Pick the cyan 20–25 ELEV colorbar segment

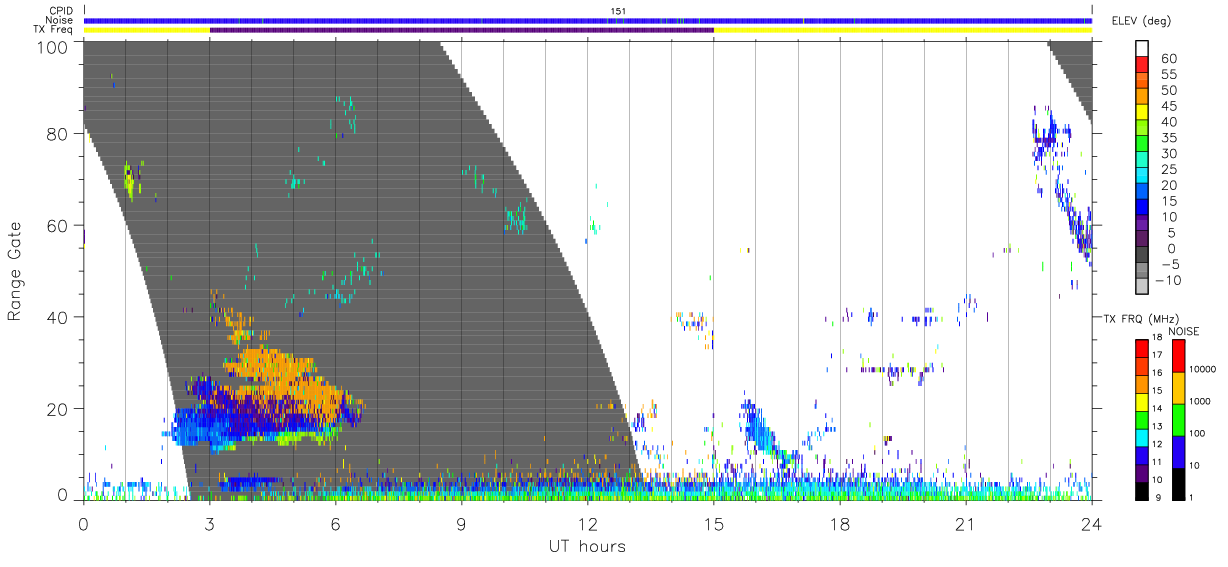point(1142,177)
